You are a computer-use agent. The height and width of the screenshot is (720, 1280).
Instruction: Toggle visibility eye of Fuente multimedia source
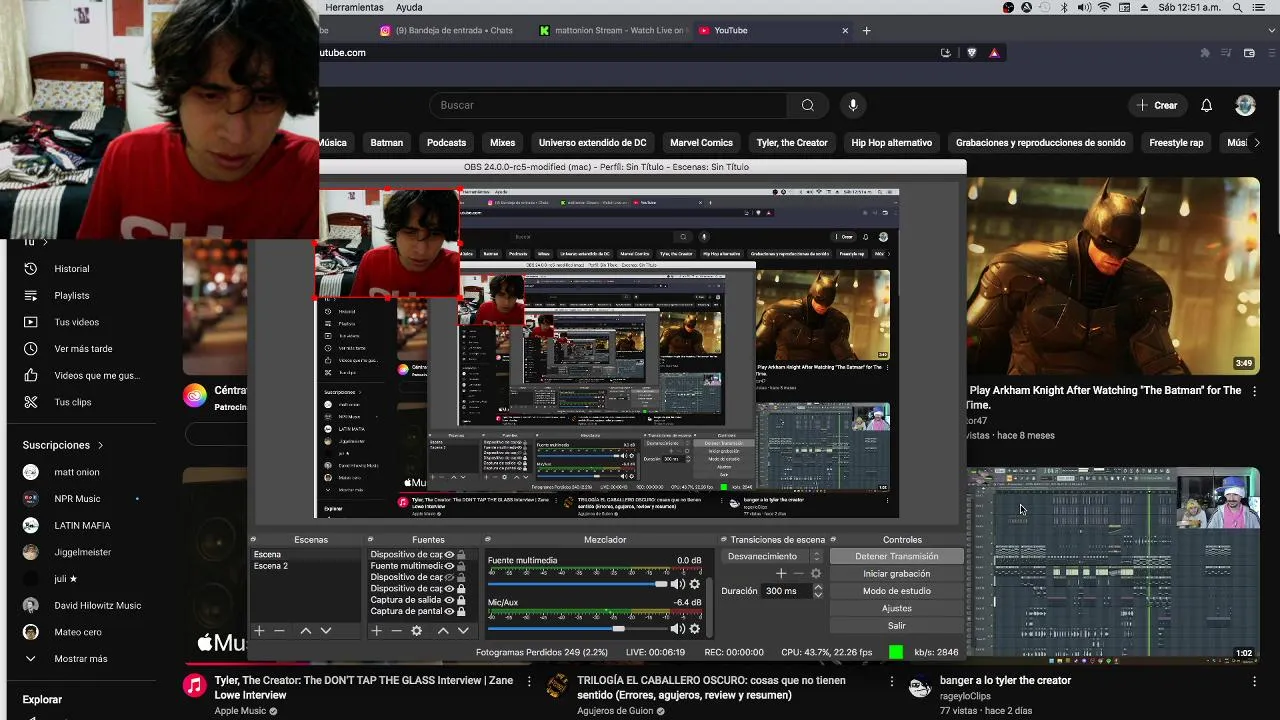[449, 566]
